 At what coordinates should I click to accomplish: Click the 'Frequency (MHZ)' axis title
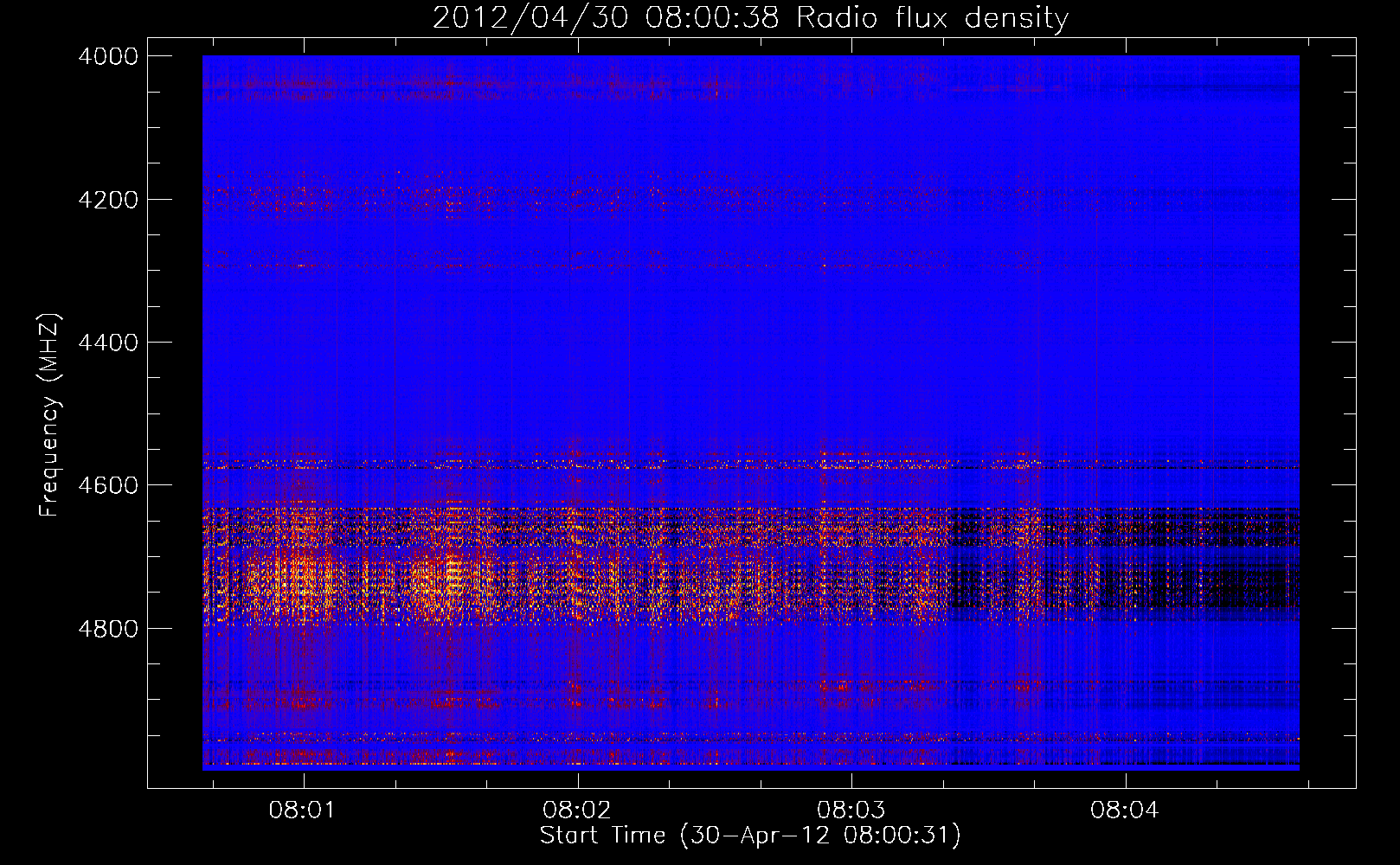pyautogui.click(x=50, y=415)
